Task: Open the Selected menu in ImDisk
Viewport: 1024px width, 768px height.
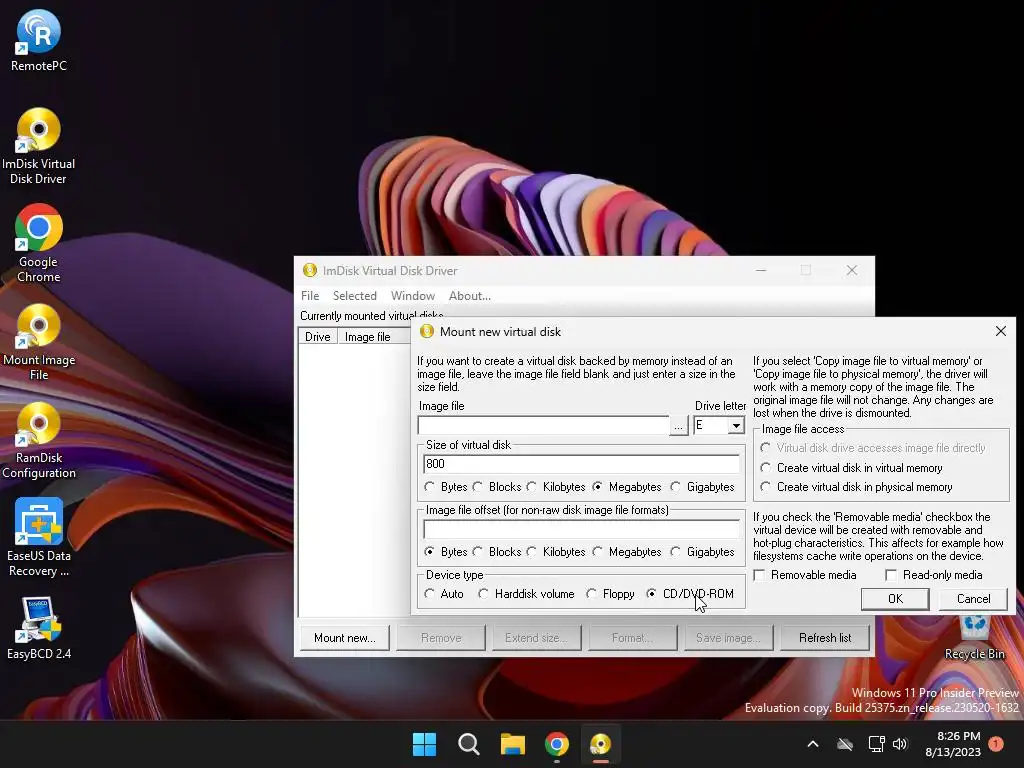Action: pyautogui.click(x=355, y=296)
